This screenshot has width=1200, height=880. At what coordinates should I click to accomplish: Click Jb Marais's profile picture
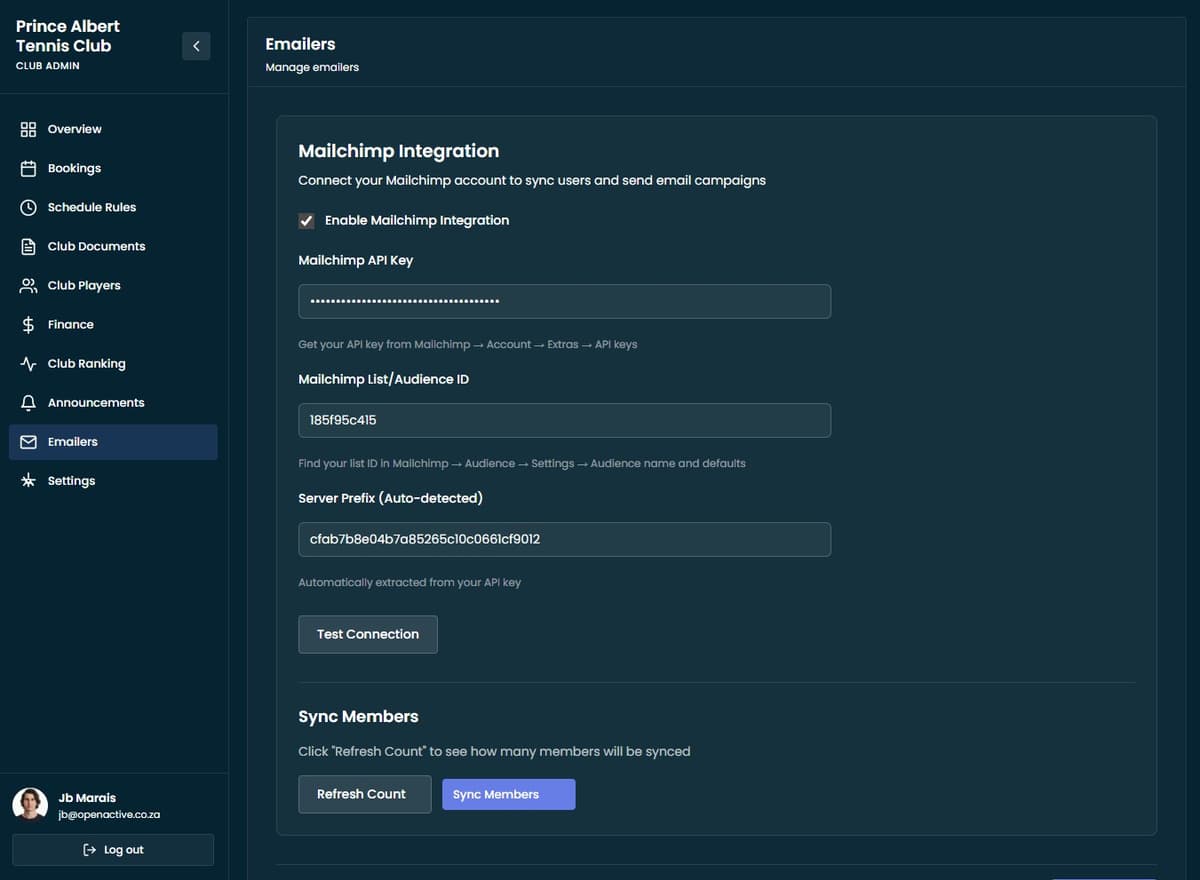pos(30,804)
